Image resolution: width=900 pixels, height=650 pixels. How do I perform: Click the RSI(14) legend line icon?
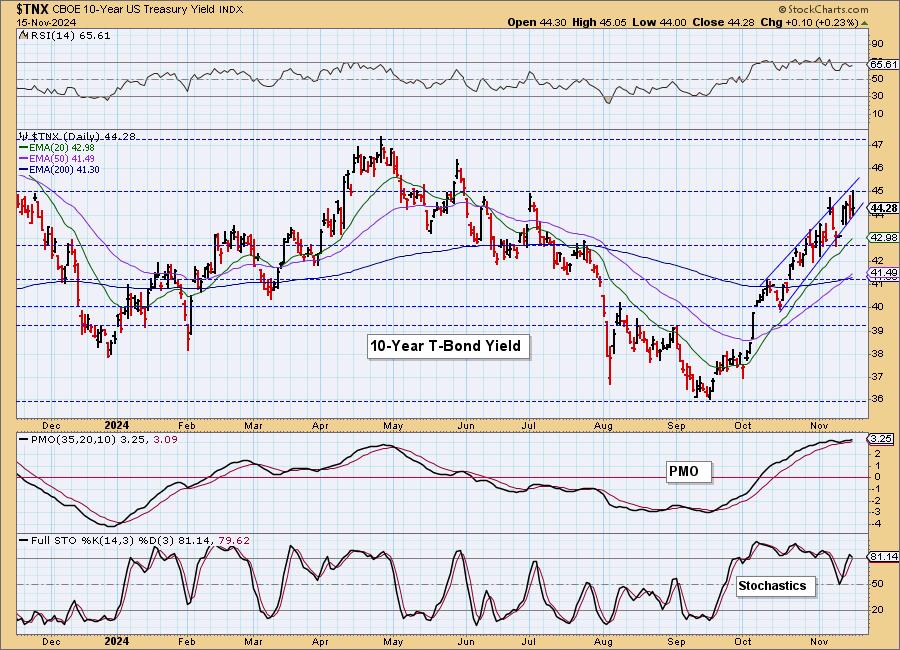(x=22, y=35)
